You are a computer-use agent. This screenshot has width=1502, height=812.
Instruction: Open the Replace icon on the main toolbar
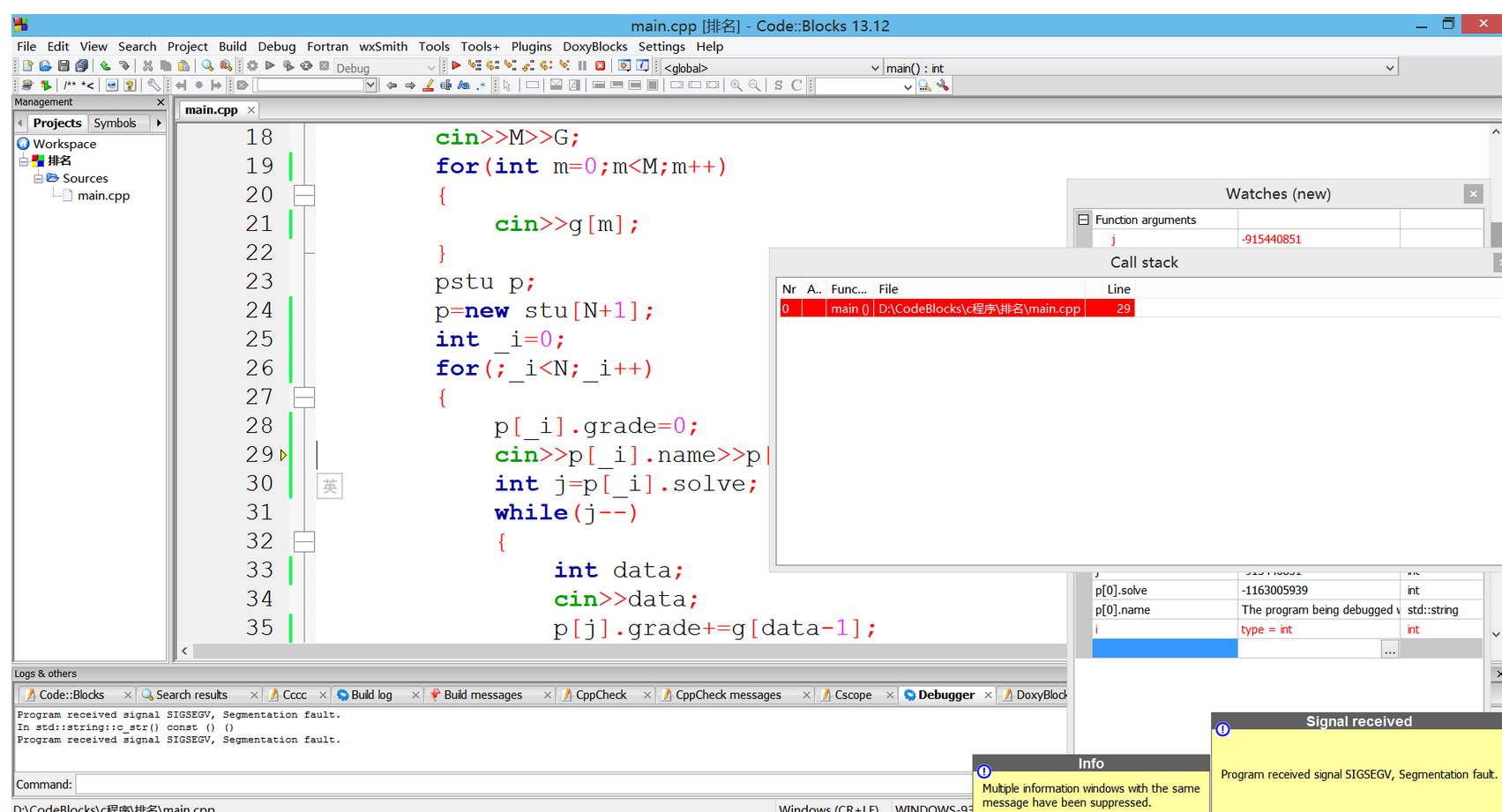coord(226,65)
